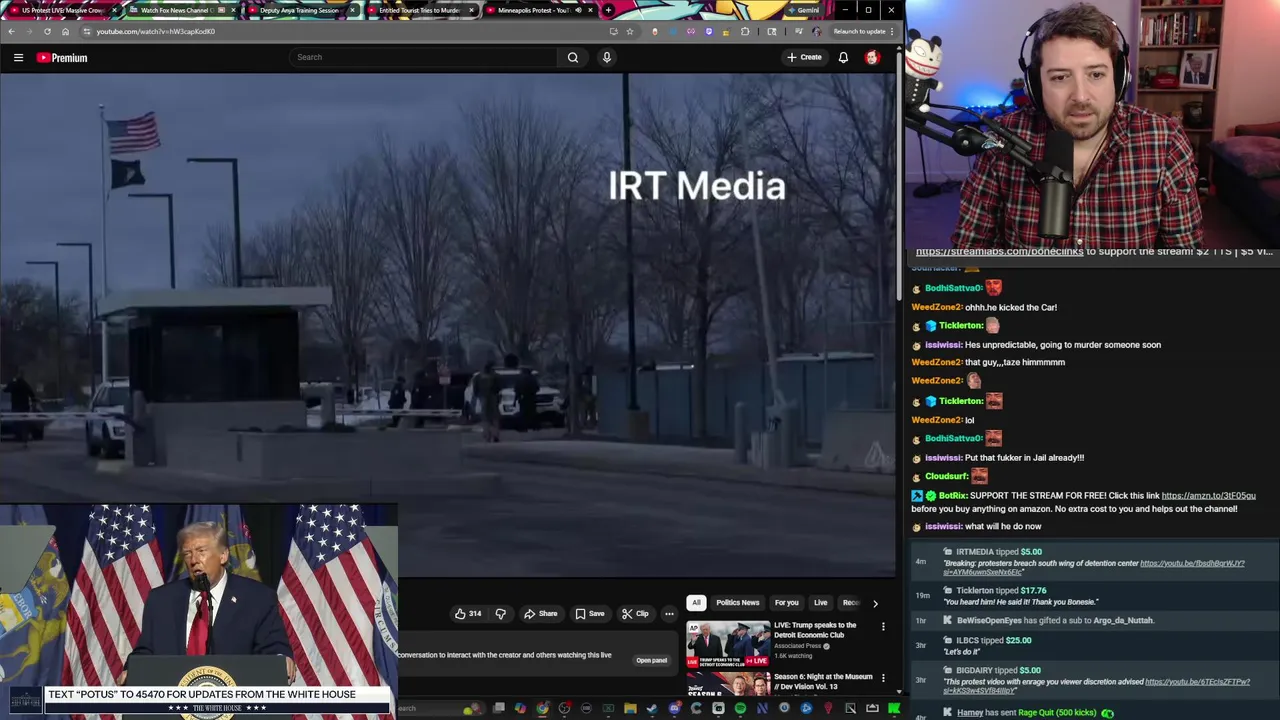Open Spotify from the taskbar
Image resolution: width=1280 pixels, height=720 pixels.
click(x=740, y=709)
